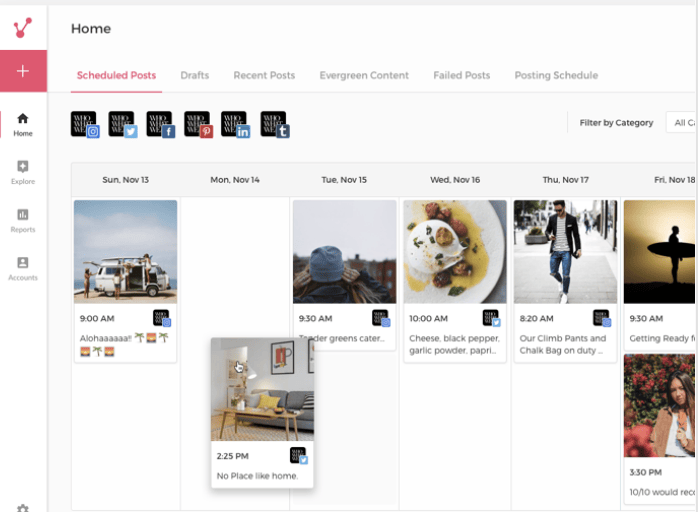Click the Mon, Nov 14 column header
698x512 pixels.
pyautogui.click(x=235, y=180)
